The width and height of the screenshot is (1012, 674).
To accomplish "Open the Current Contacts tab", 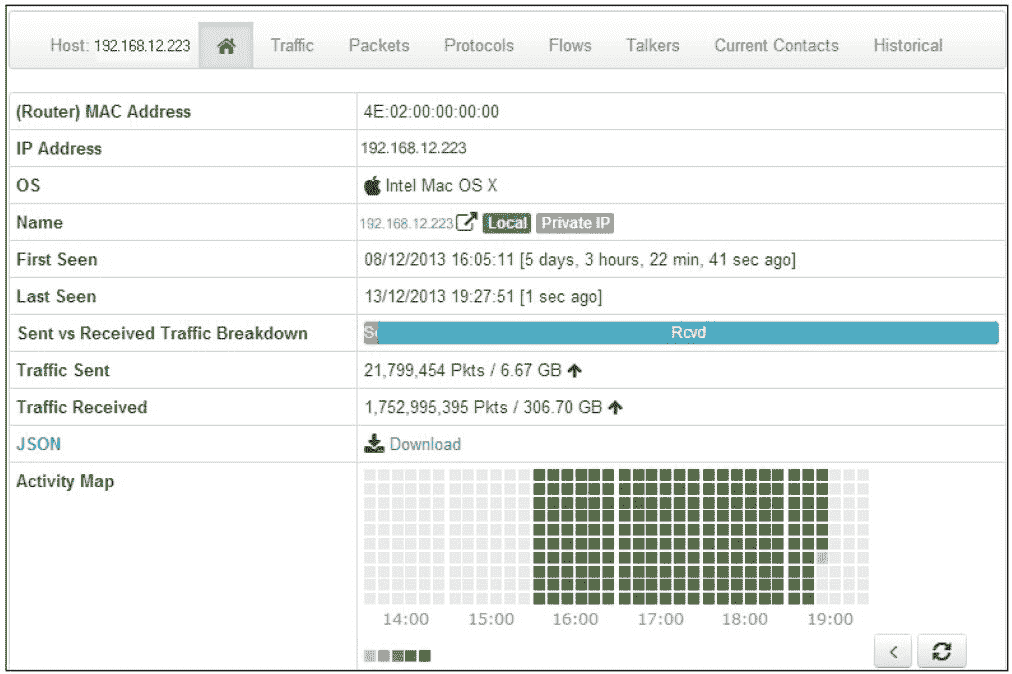I will point(776,46).
